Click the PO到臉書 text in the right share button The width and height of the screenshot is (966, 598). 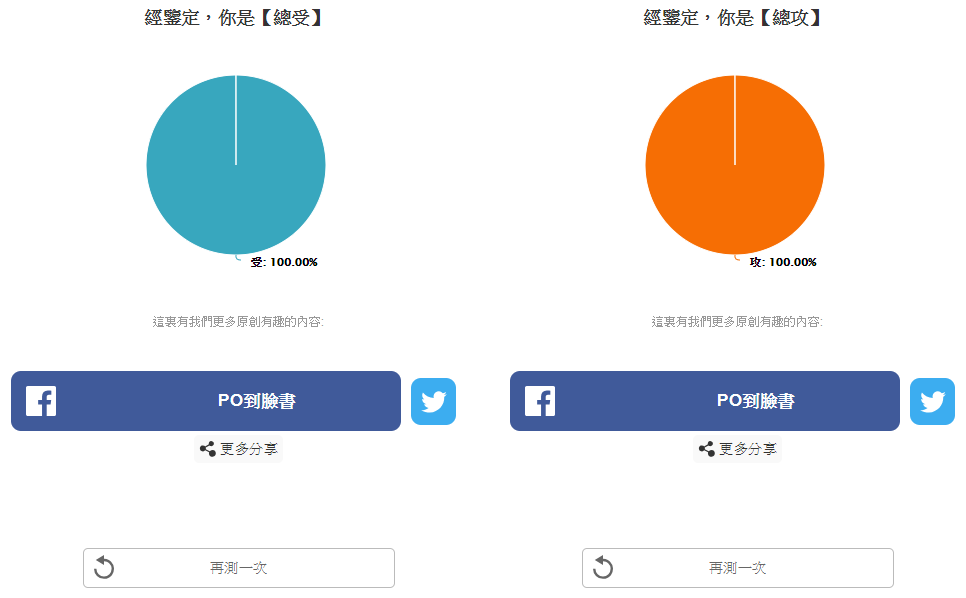coord(756,401)
